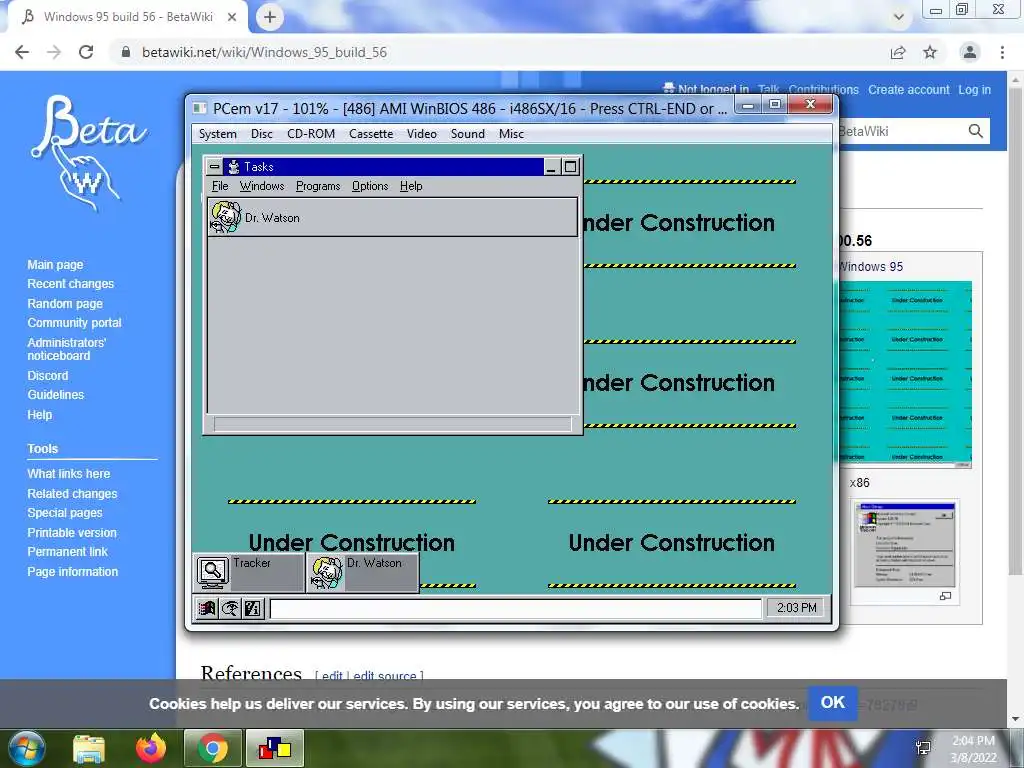
Task: Switch to PCem taskbar button
Action: pos(275,748)
